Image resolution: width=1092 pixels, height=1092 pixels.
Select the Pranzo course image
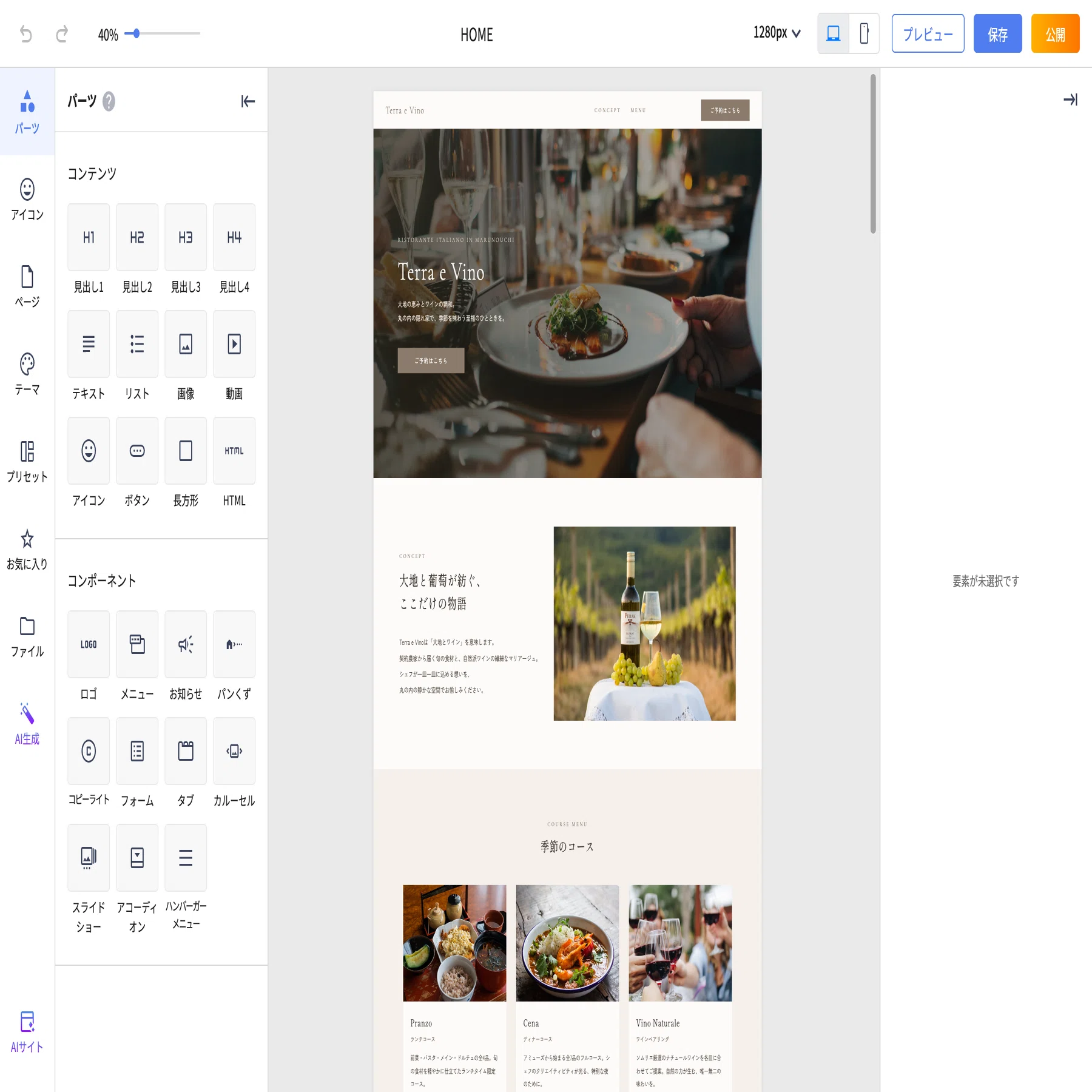tap(454, 943)
